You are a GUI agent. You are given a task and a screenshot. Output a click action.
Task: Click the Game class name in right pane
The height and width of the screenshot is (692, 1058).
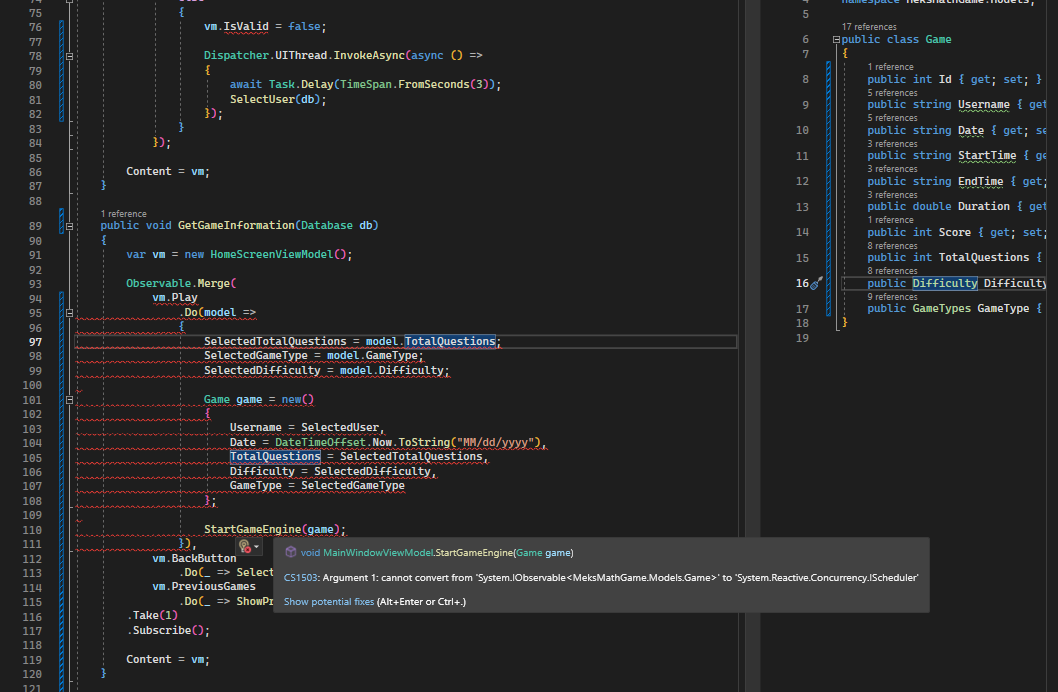pos(939,39)
